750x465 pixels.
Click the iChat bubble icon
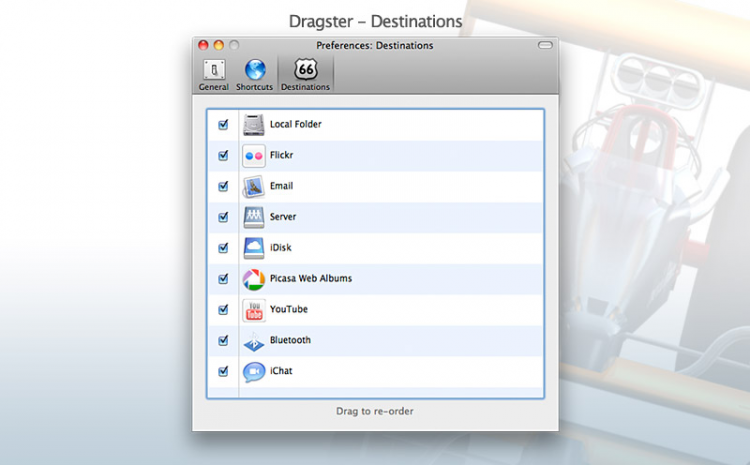pos(254,372)
